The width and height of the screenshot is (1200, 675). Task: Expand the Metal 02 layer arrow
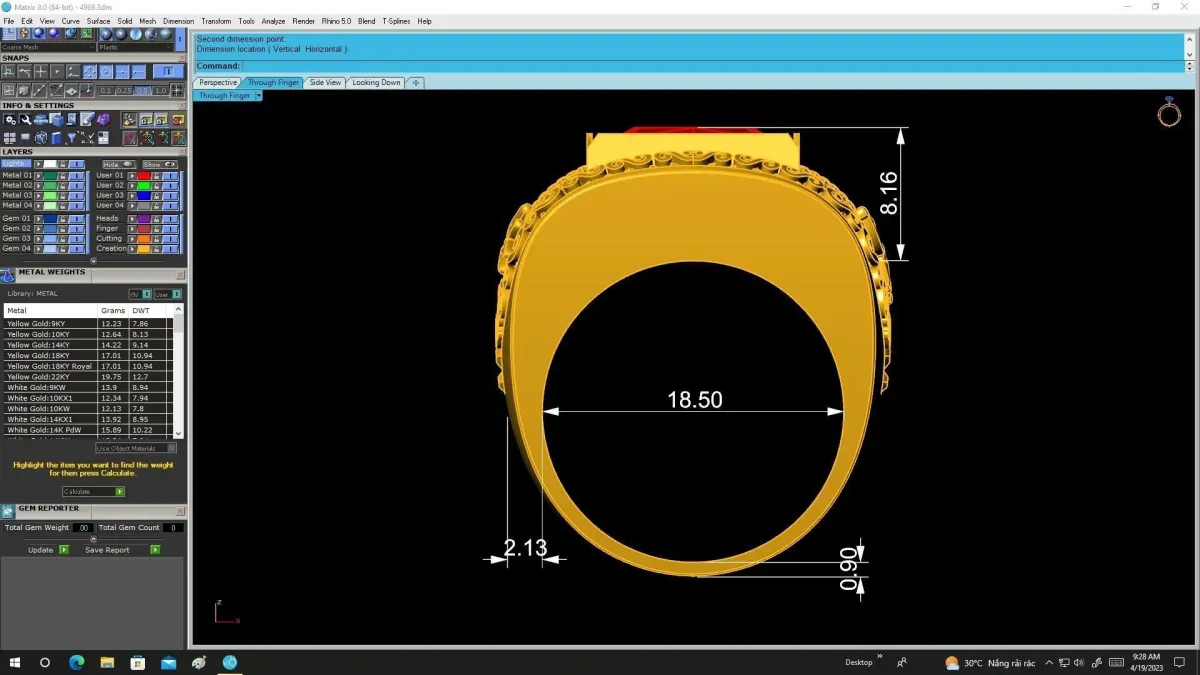click(x=38, y=186)
